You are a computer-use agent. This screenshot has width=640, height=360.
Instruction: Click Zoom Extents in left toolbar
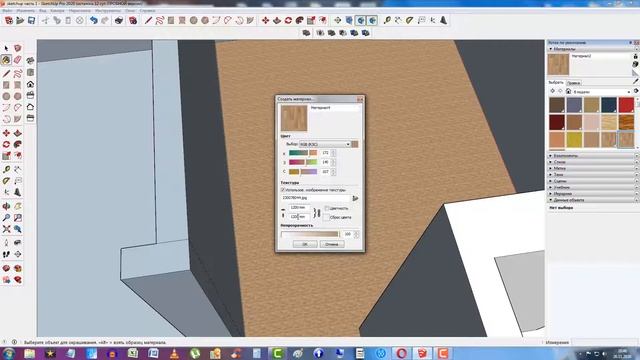6,229
